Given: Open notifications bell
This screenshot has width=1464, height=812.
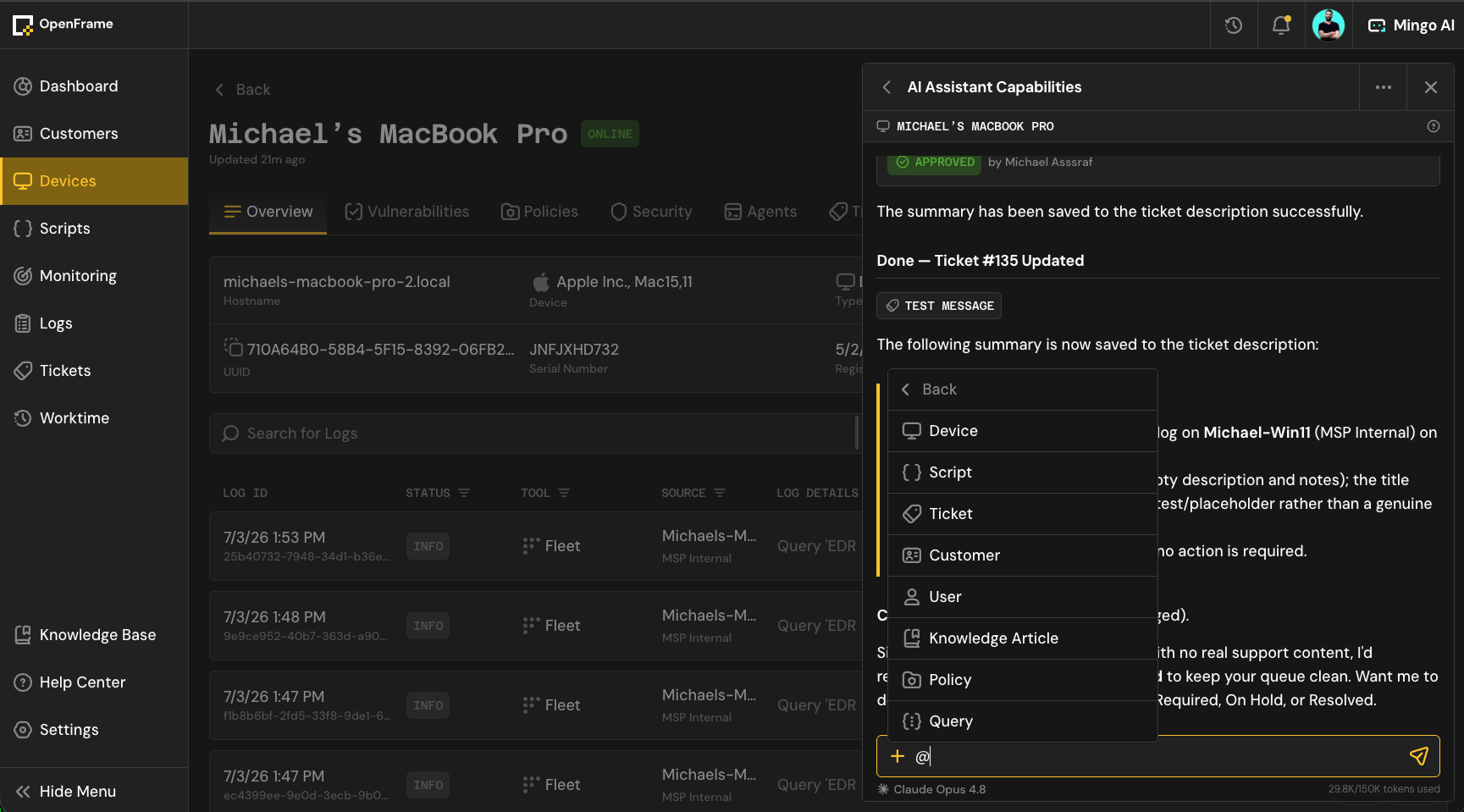Looking at the screenshot, I should click(x=1281, y=25).
